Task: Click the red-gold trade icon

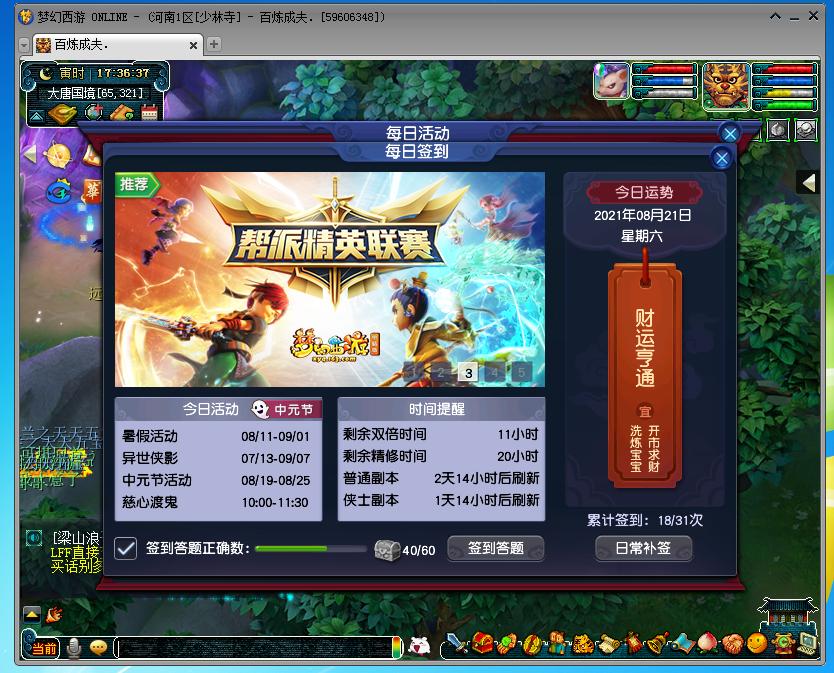Action: pyautogui.click(x=531, y=643)
